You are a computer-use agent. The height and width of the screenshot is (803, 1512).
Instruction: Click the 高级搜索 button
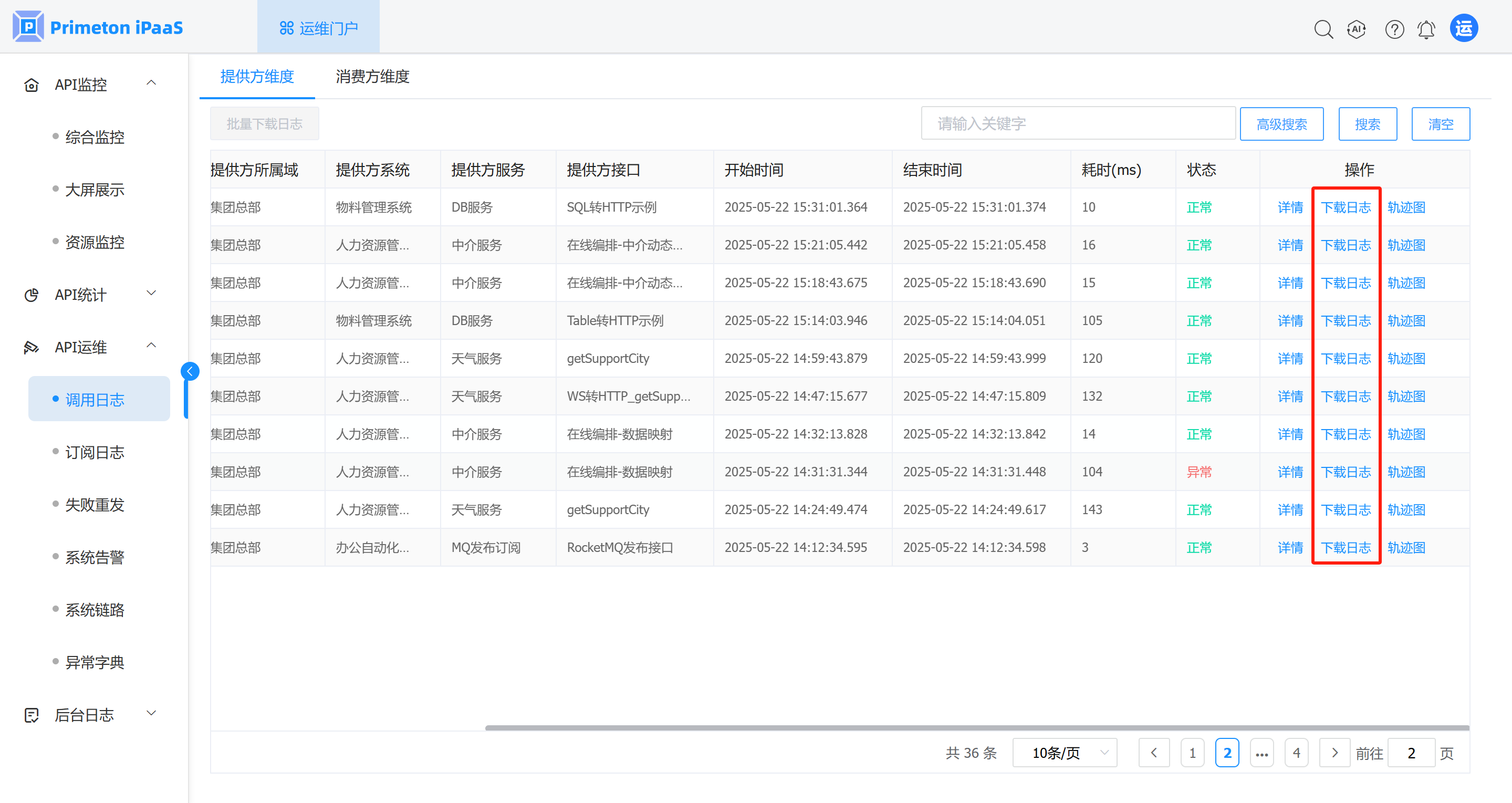pos(1281,124)
